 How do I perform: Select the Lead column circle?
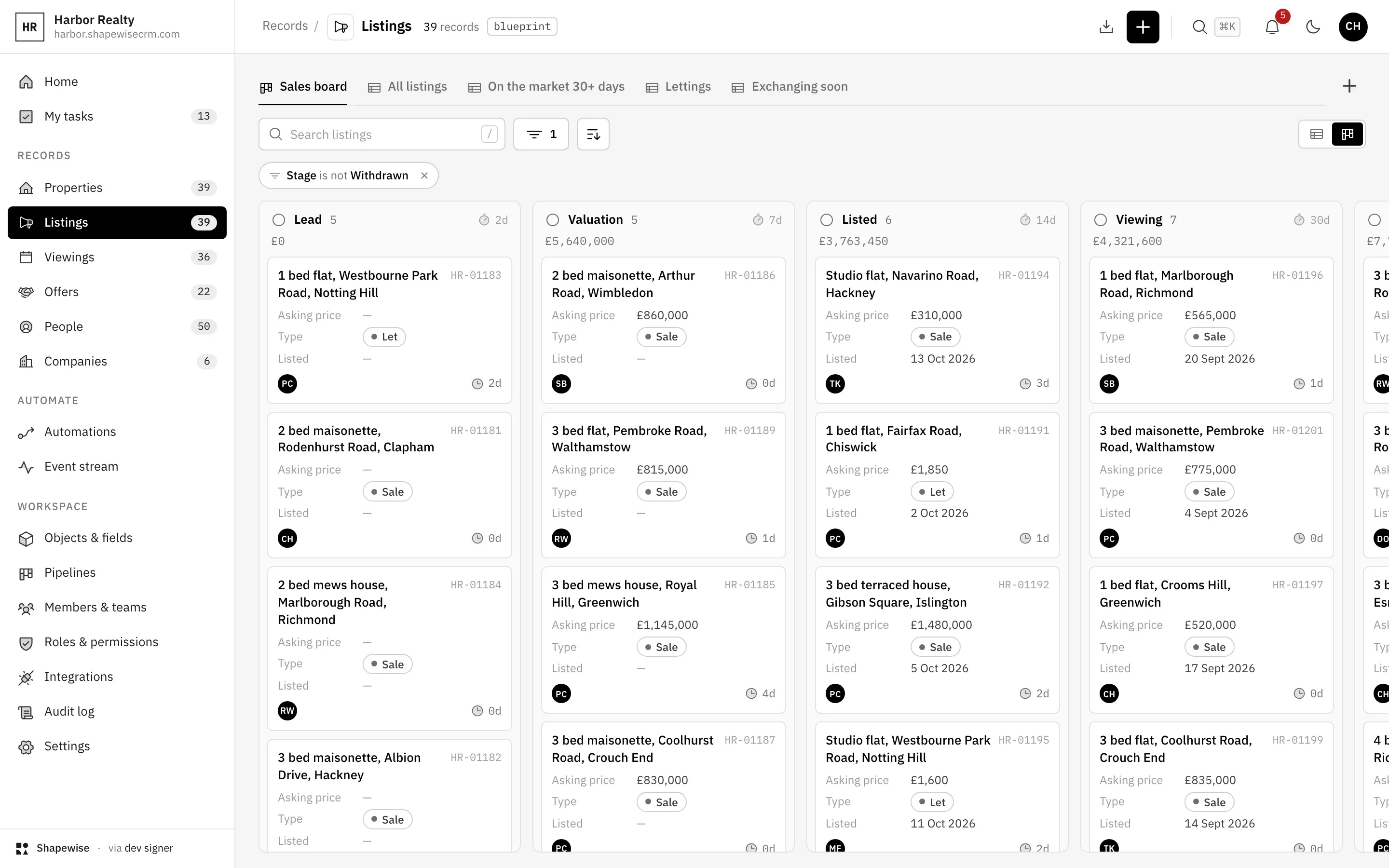[x=279, y=220]
